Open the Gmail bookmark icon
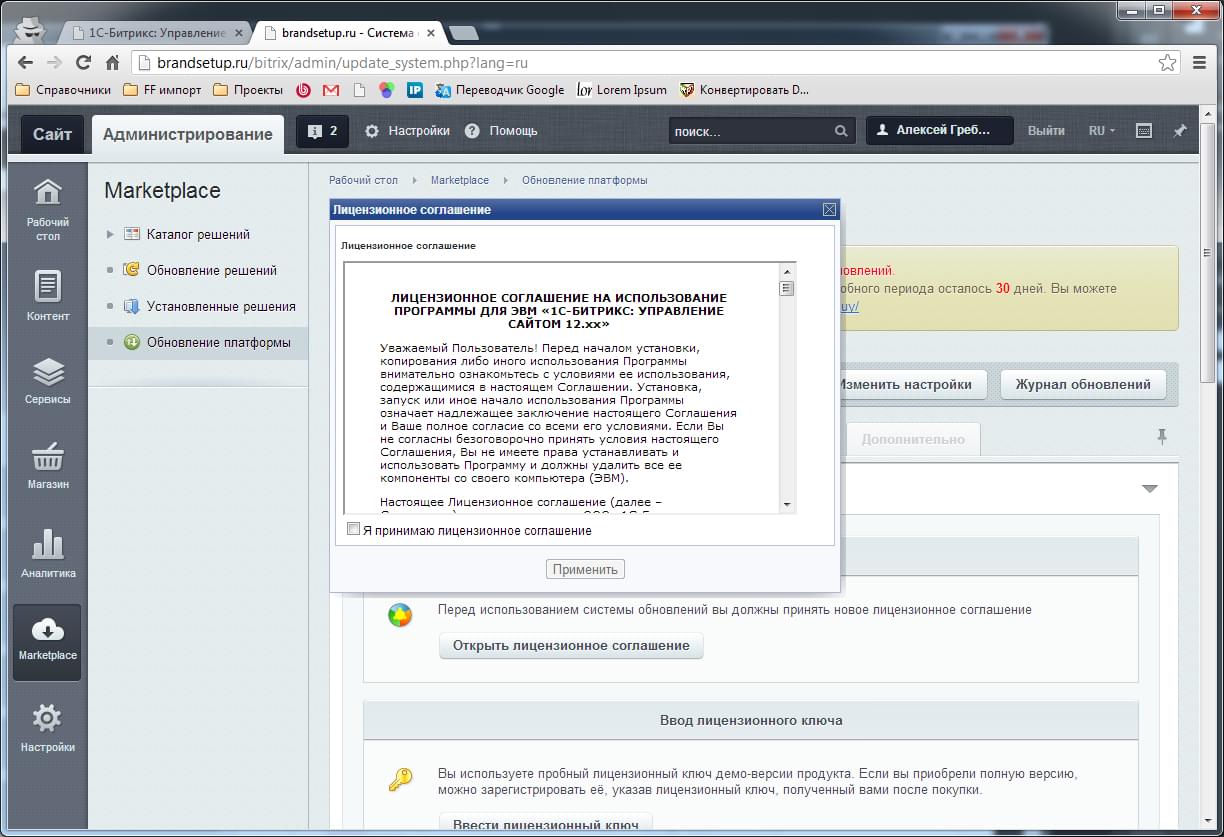 pos(331,90)
